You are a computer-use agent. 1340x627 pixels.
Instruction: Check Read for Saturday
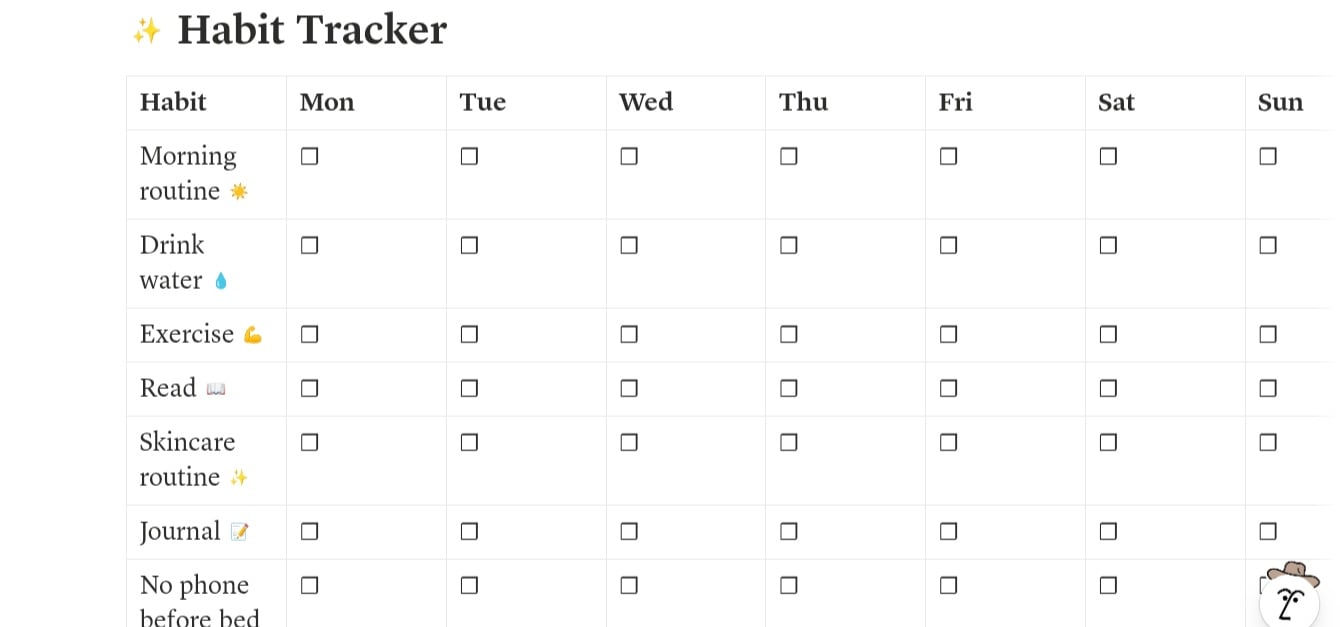click(x=1108, y=389)
